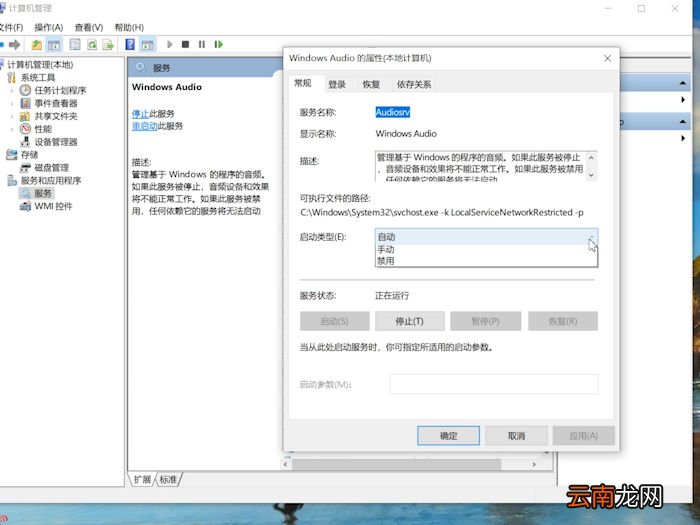Select 存储 node in the tree

coord(29,155)
